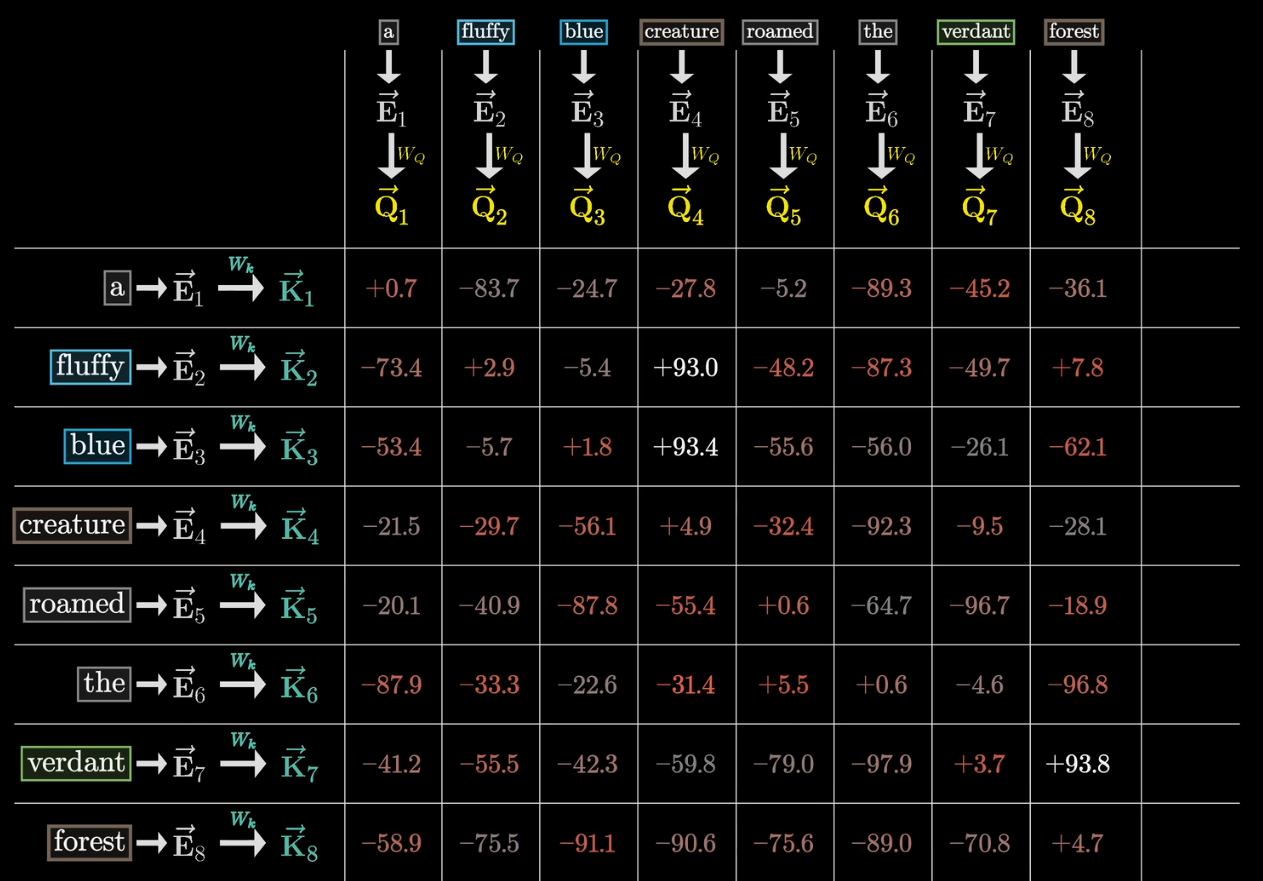The image size is (1263, 881).
Task: Click the "blue" token box in the left column
Action: 97,446
